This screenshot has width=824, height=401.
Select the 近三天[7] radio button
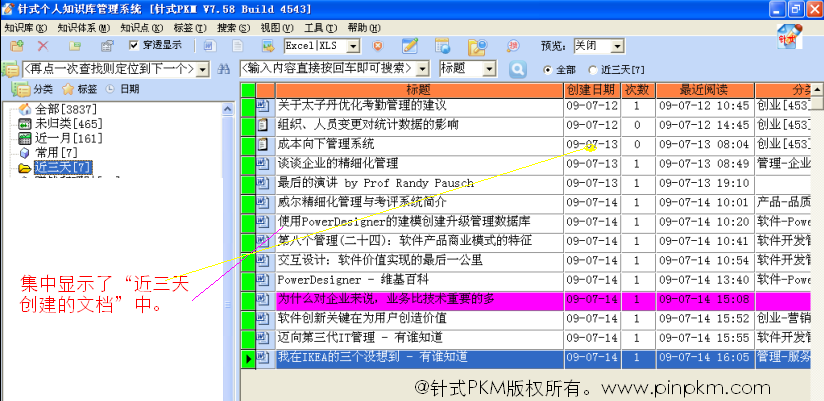coord(594,70)
